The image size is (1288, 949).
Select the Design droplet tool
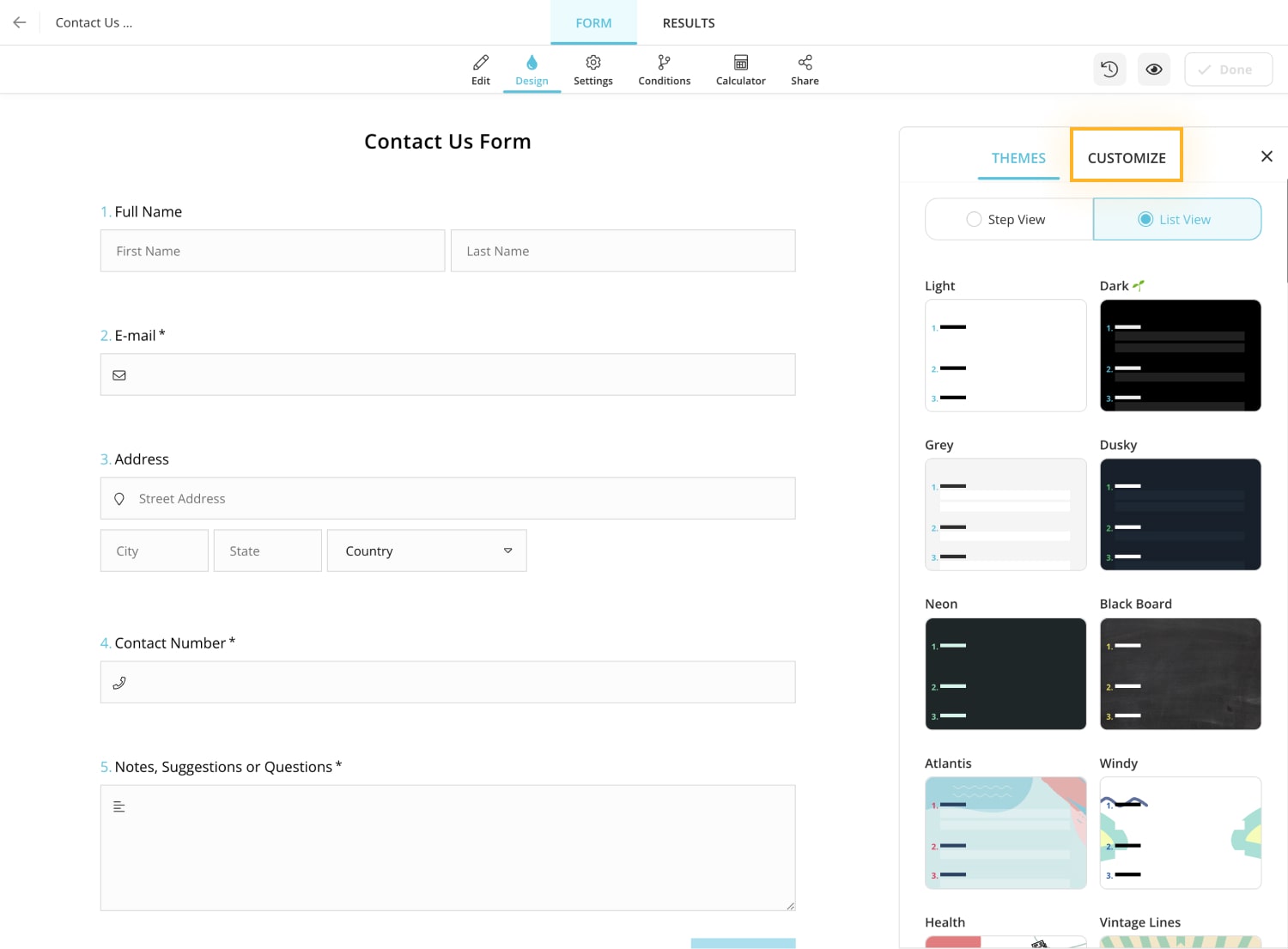pyautogui.click(x=532, y=70)
